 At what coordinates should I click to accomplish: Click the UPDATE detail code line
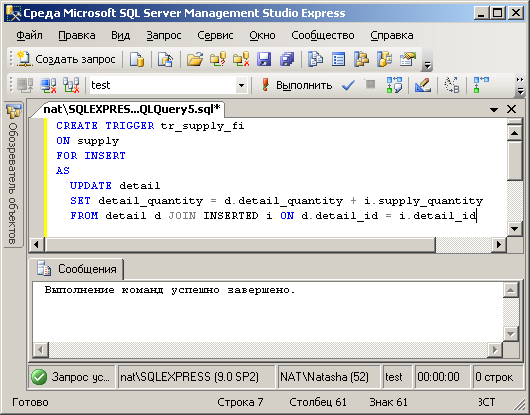tap(115, 186)
